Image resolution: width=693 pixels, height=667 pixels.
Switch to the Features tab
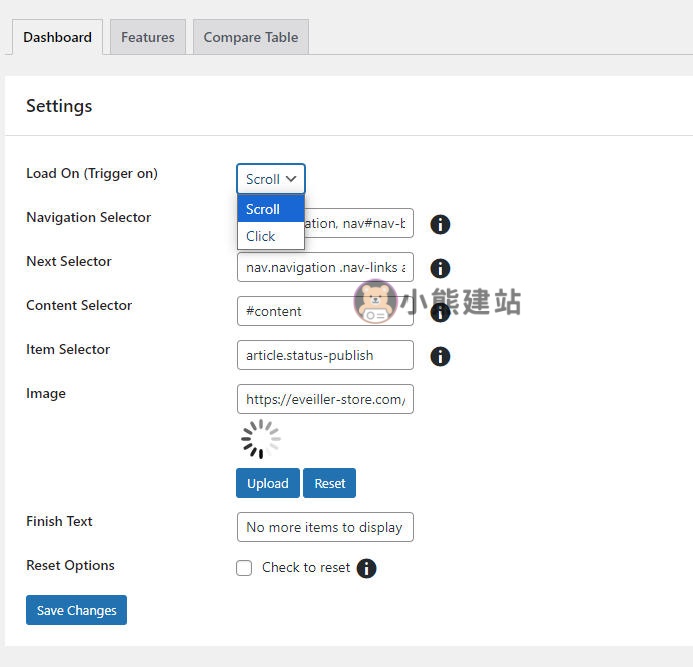click(x=148, y=37)
